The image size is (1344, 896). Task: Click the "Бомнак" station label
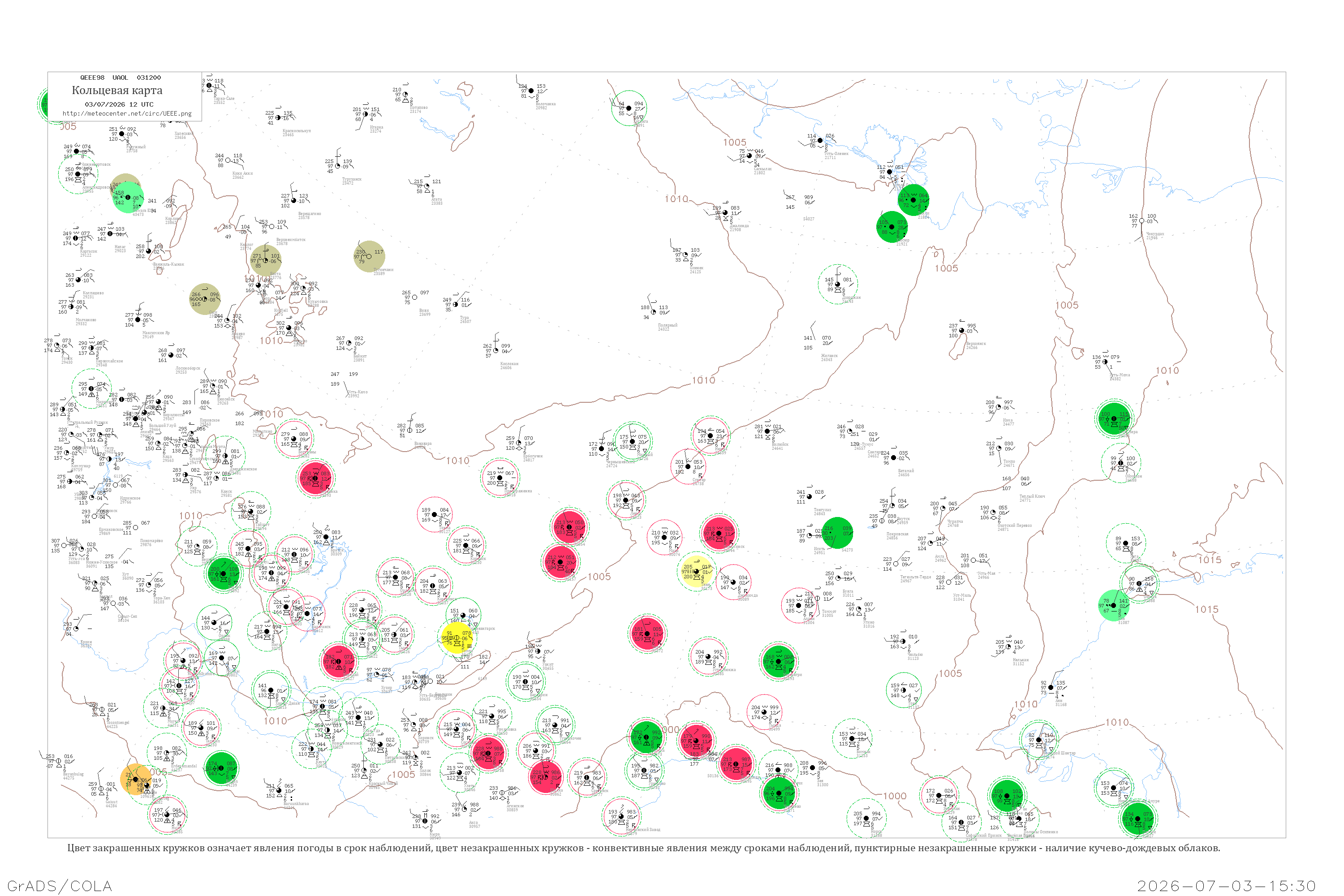coord(863,752)
